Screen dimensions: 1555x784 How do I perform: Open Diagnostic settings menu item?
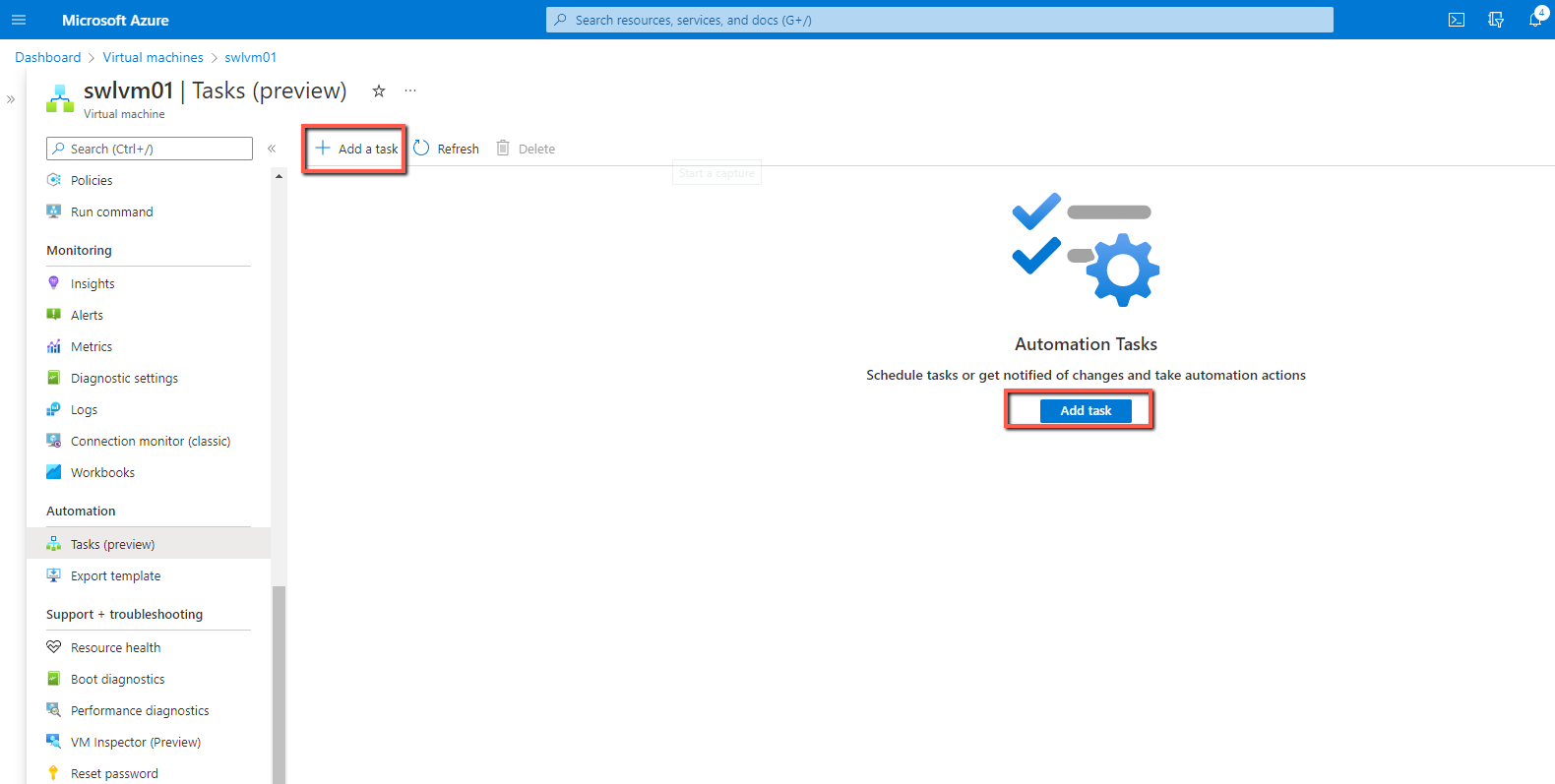click(x=124, y=378)
